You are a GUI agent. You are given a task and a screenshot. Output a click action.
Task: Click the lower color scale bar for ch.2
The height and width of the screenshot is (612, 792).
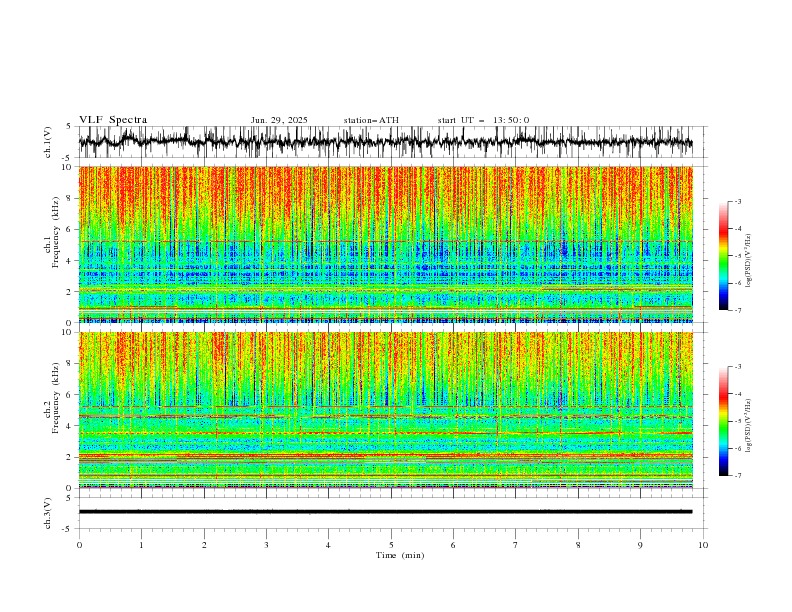coord(724,421)
